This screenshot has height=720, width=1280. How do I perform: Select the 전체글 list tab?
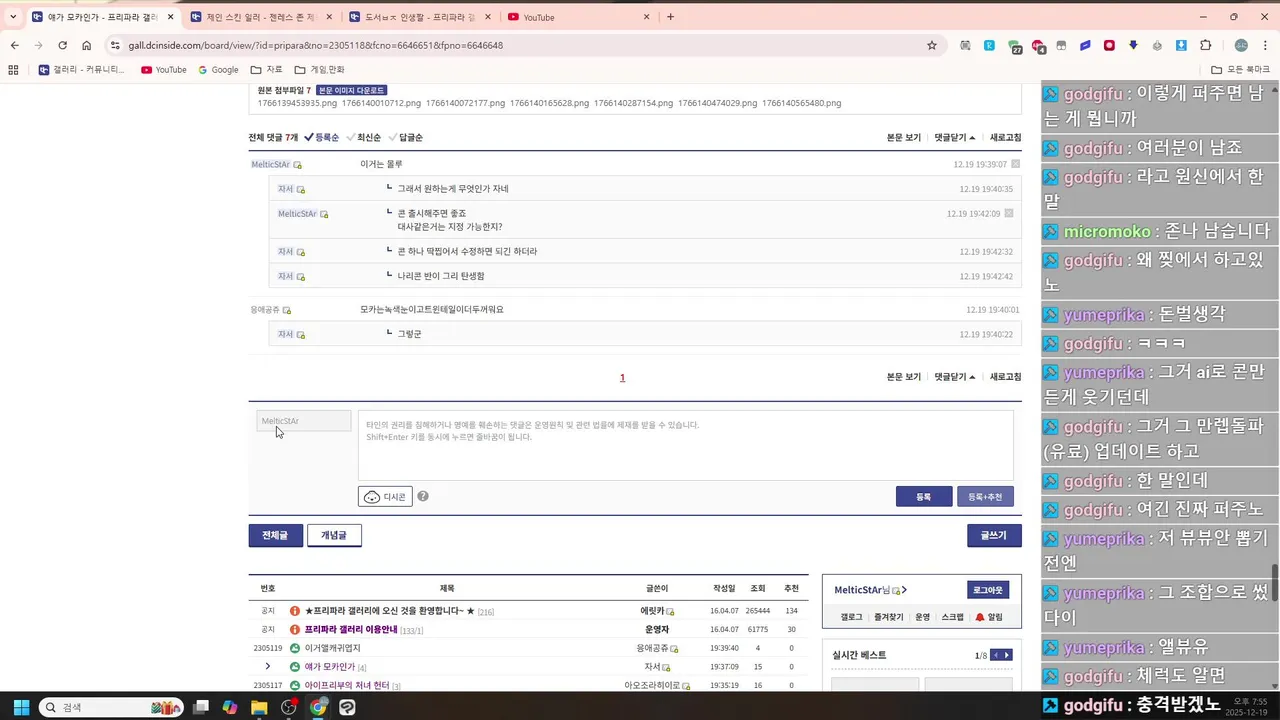(x=275, y=536)
